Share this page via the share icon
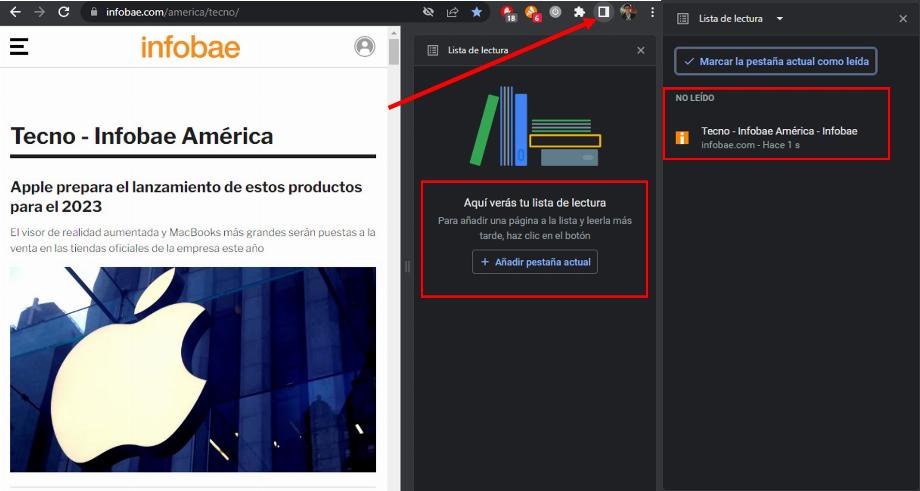920x491 pixels. click(x=452, y=12)
